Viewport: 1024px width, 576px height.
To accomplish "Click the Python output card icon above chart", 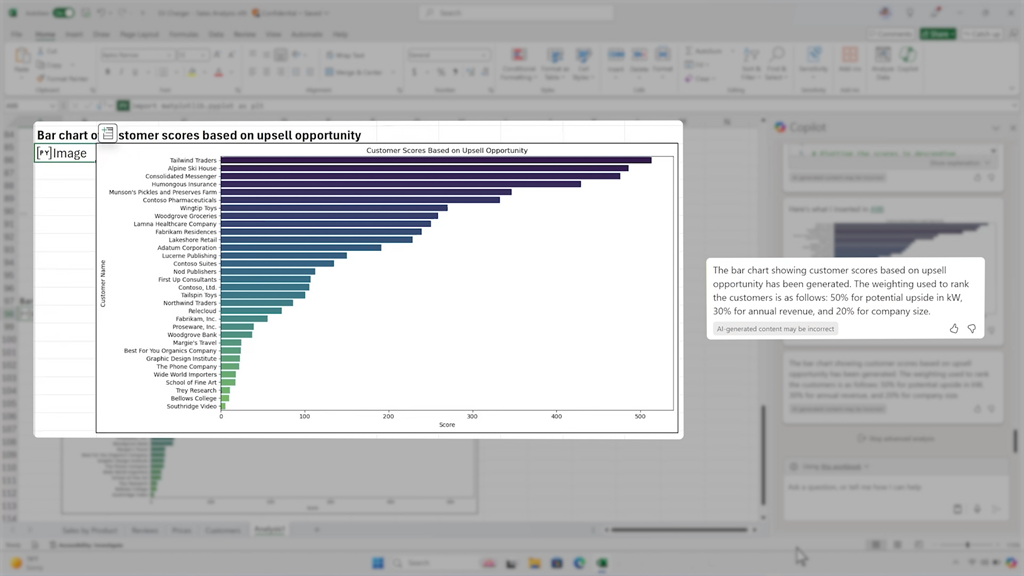I will (108, 134).
